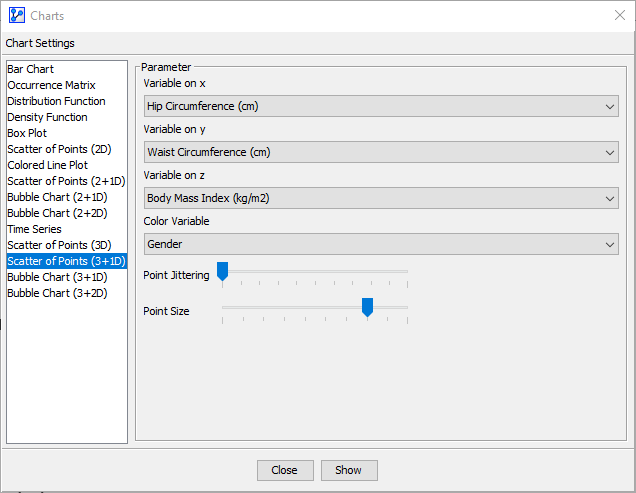
Task: Click the Charts app icon in title bar
Action: [17, 15]
